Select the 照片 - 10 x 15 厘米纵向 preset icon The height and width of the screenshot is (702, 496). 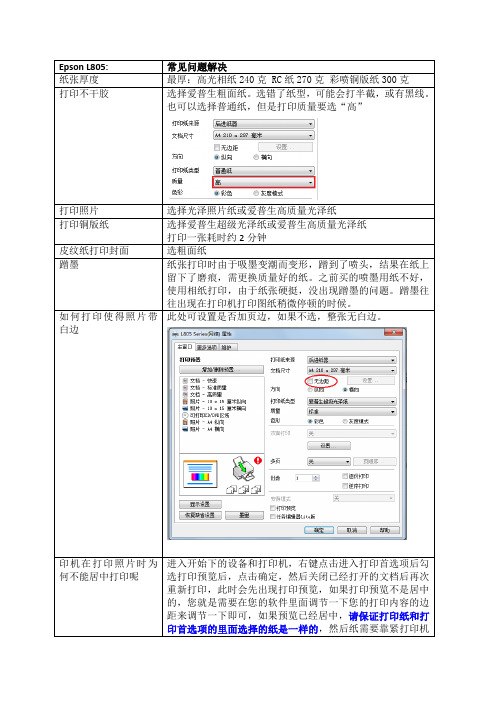coord(185,402)
